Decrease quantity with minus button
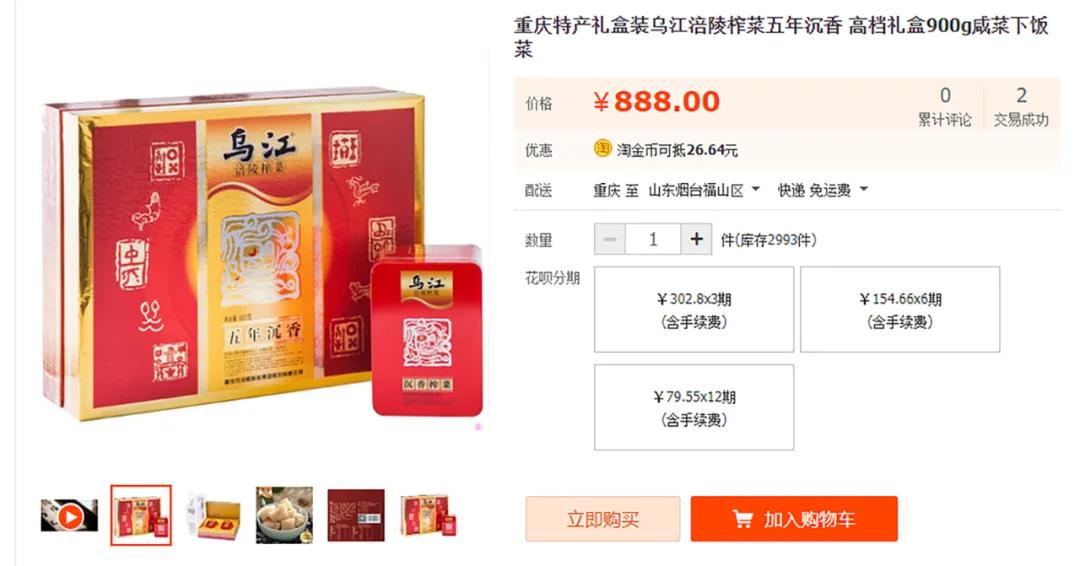The image size is (1080, 566). [610, 240]
